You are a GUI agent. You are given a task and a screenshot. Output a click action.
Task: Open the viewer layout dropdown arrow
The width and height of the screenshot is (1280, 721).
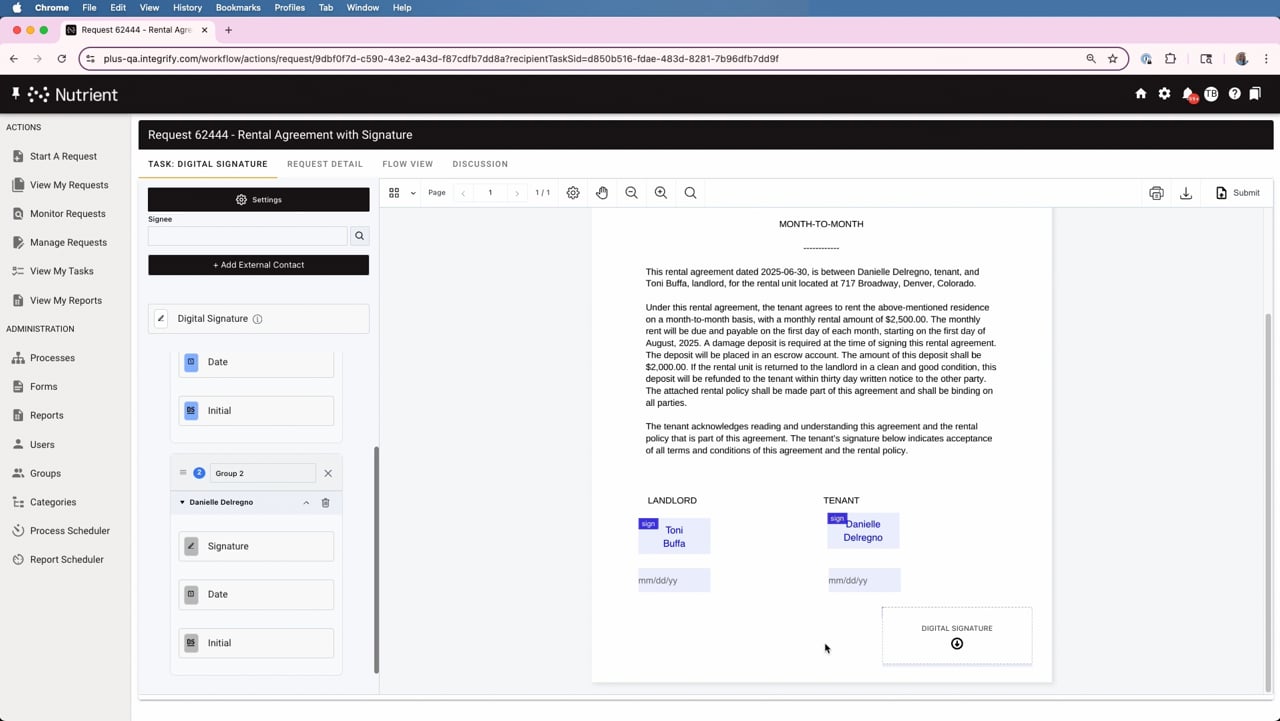coord(413,193)
